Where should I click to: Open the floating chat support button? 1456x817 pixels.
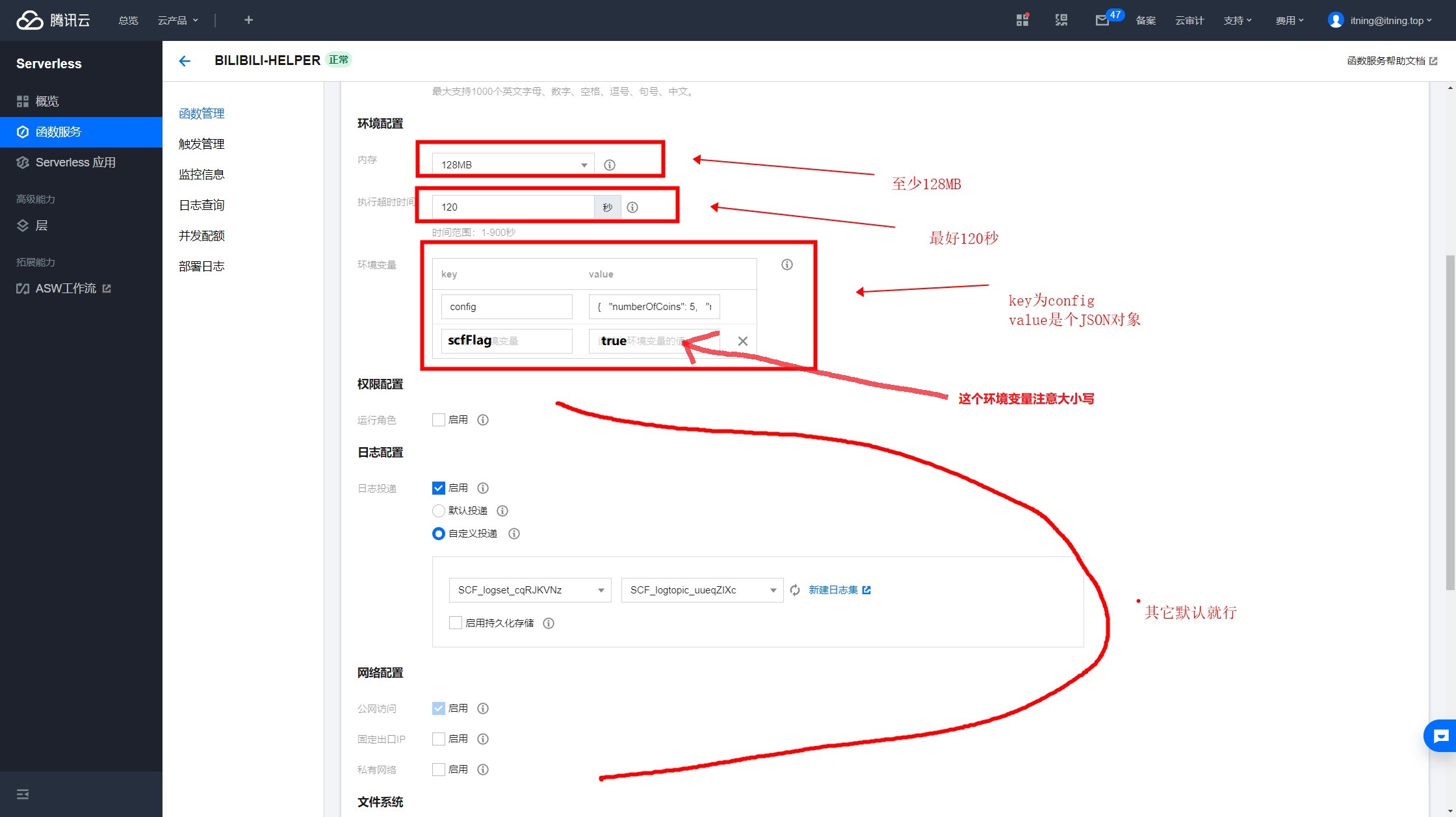pyautogui.click(x=1440, y=736)
